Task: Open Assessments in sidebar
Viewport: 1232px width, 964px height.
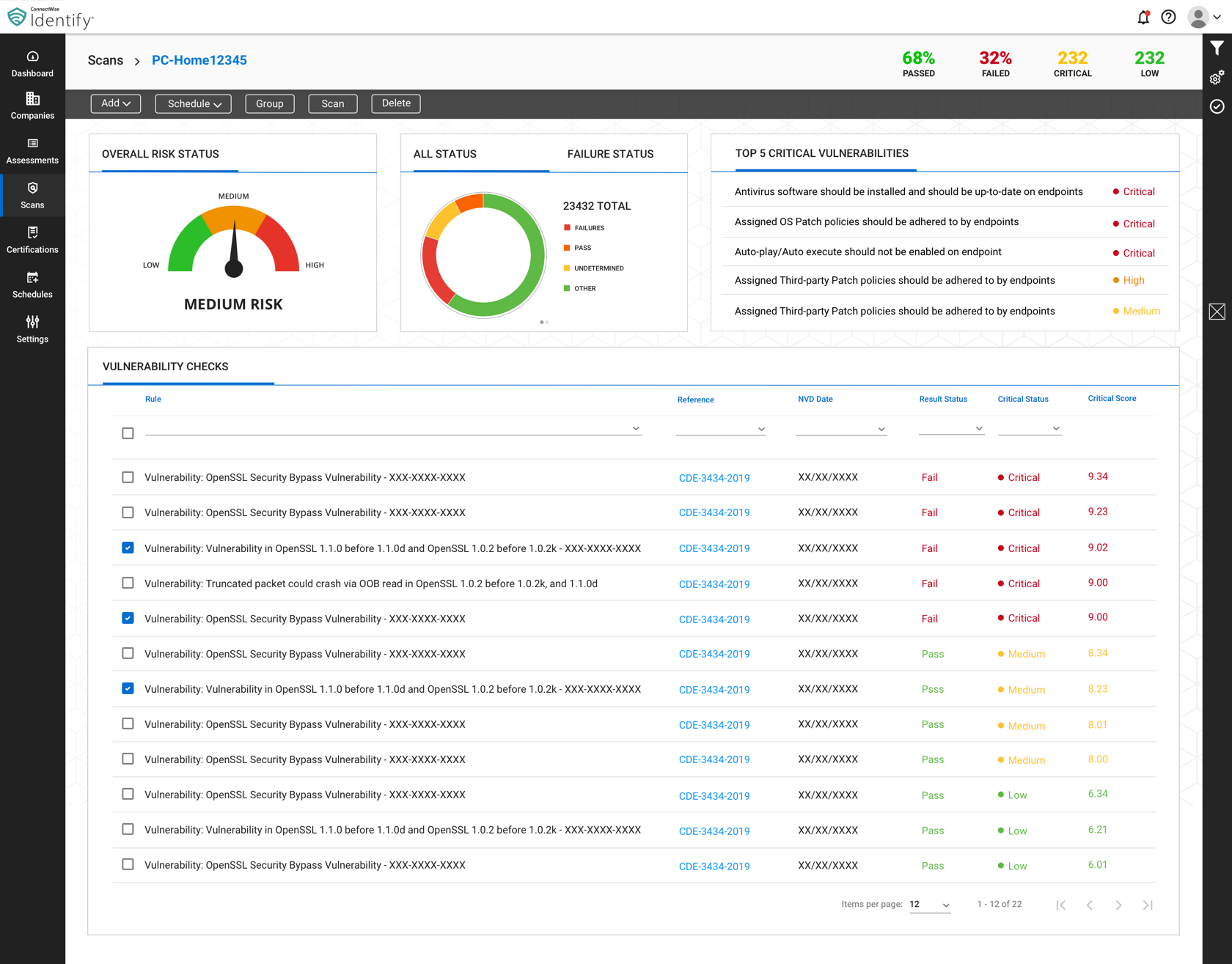Action: [32, 151]
